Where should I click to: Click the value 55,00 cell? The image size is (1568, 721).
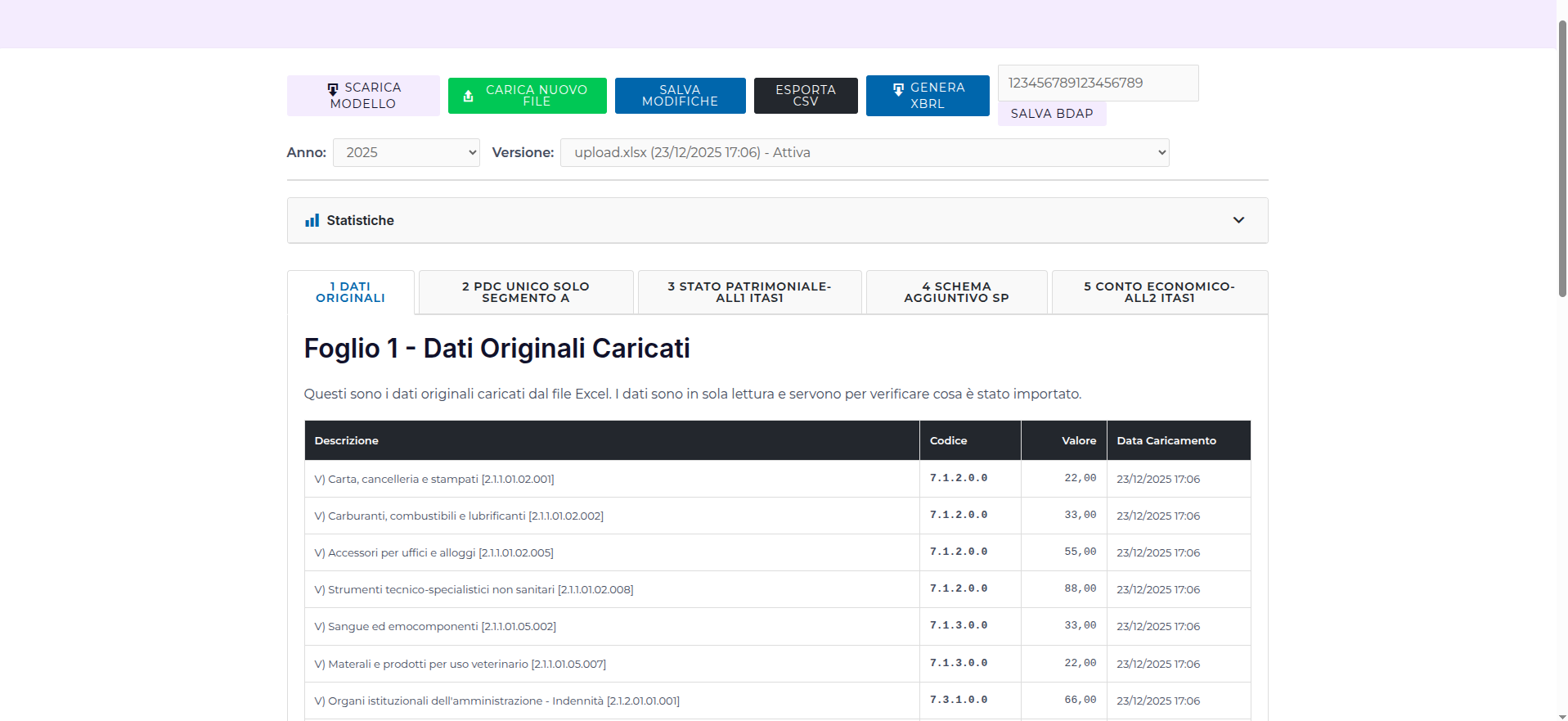pyautogui.click(x=1064, y=552)
